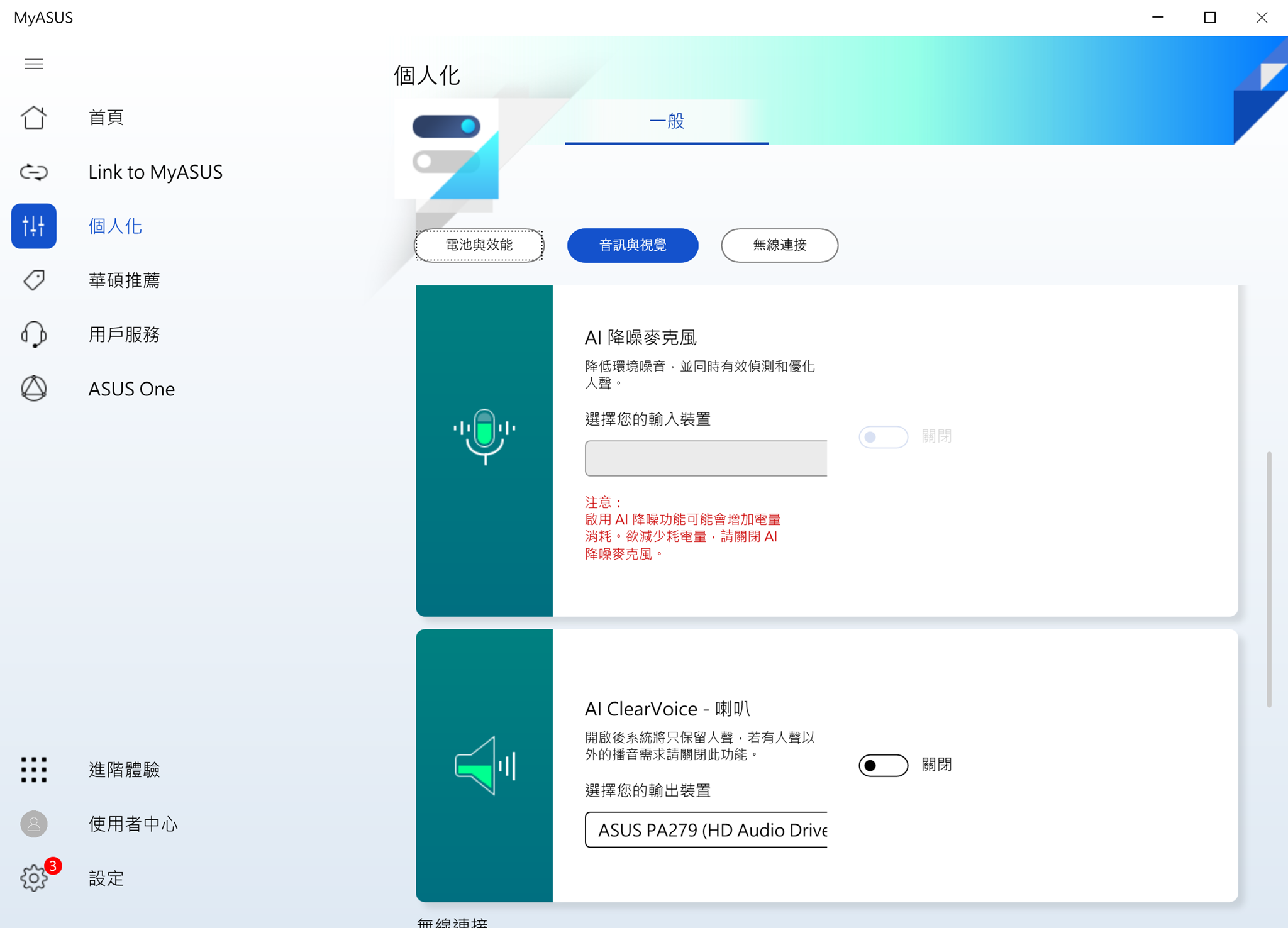Toggle AI 降噪麥克風 switch
This screenshot has width=1288, height=928.
pyautogui.click(x=883, y=436)
